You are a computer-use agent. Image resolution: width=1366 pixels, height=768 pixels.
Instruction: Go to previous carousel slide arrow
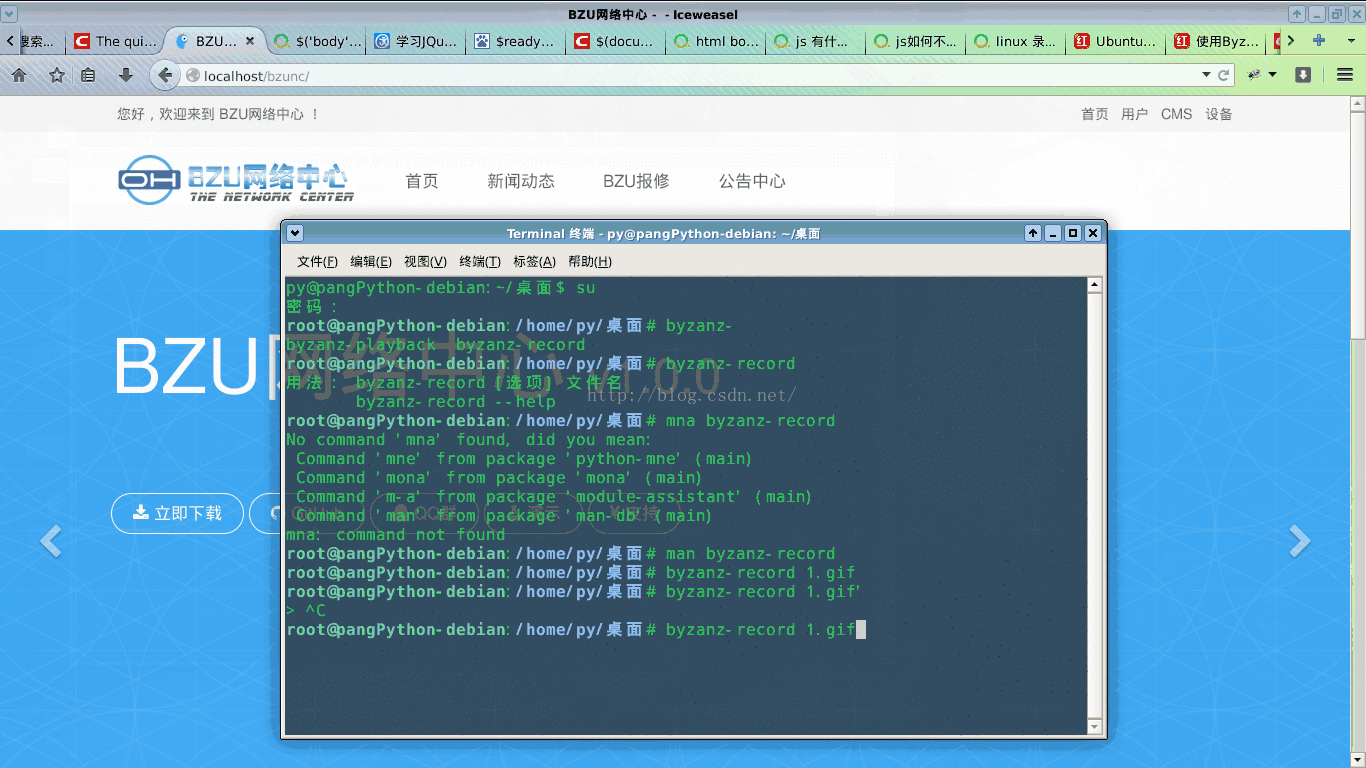pyautogui.click(x=50, y=541)
